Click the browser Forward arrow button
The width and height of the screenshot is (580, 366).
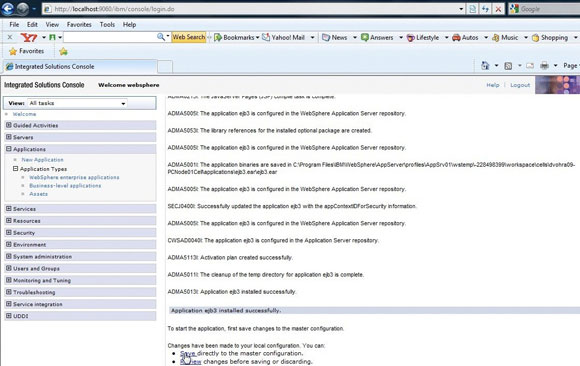point(22,9)
